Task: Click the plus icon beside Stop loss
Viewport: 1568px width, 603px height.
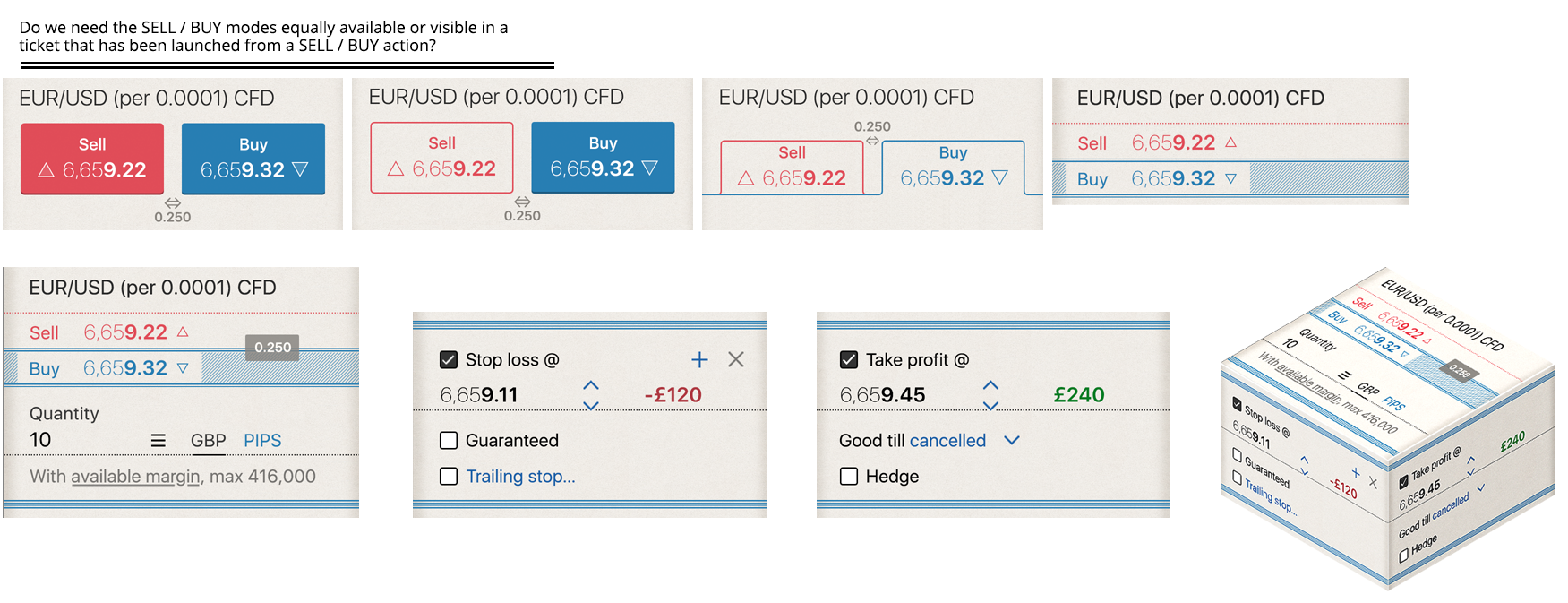Action: pos(699,359)
